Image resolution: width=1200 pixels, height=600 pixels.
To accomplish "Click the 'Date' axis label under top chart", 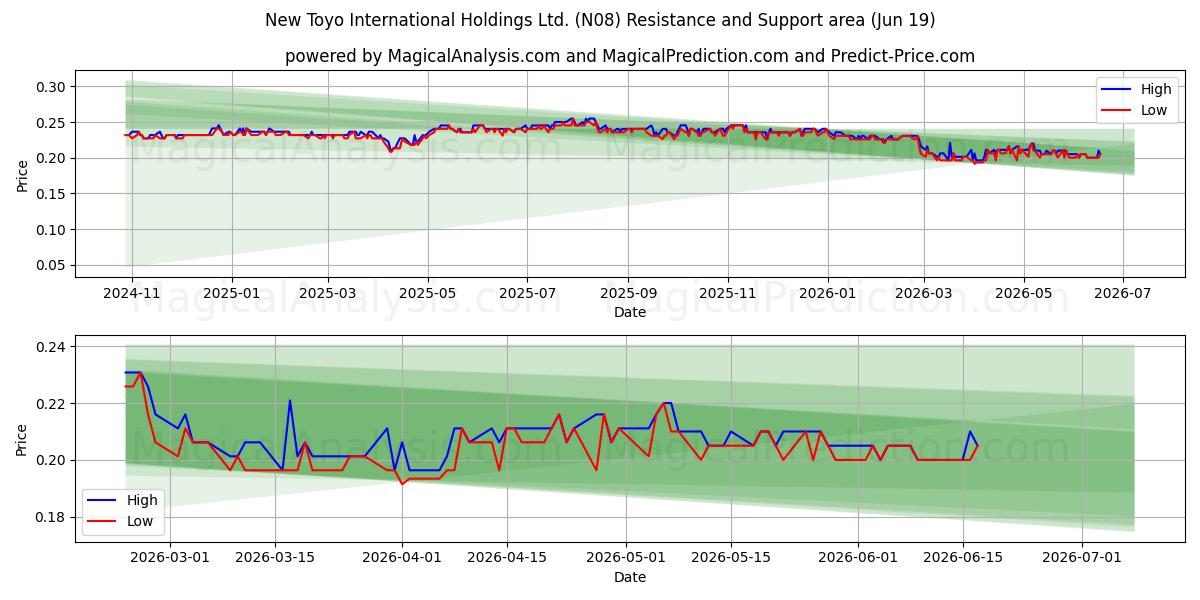I will [630, 312].
